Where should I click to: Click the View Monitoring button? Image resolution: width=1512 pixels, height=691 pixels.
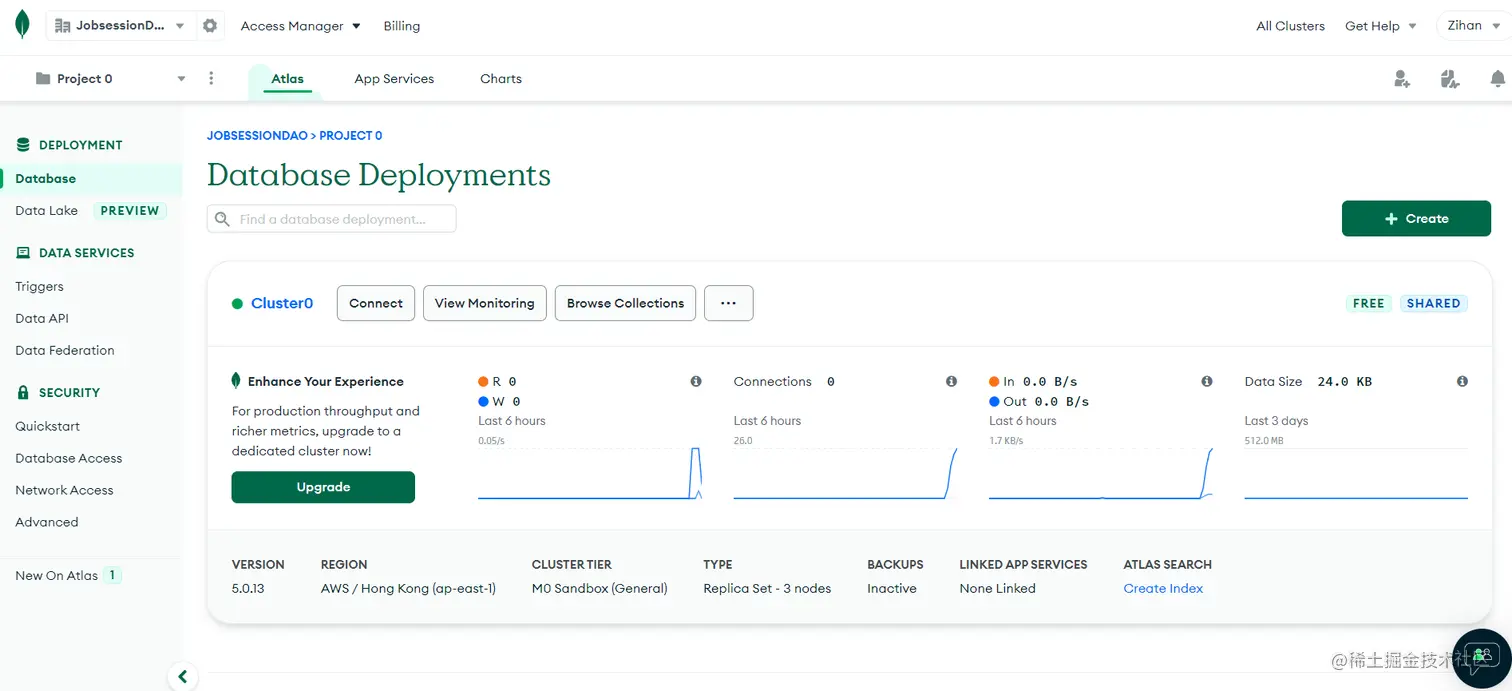(485, 304)
